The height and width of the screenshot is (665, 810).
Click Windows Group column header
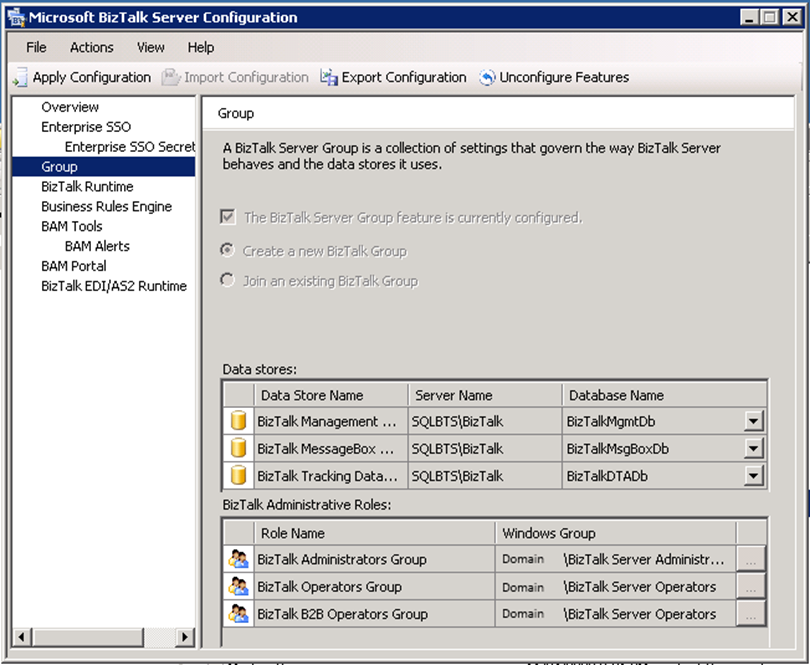(x=615, y=533)
